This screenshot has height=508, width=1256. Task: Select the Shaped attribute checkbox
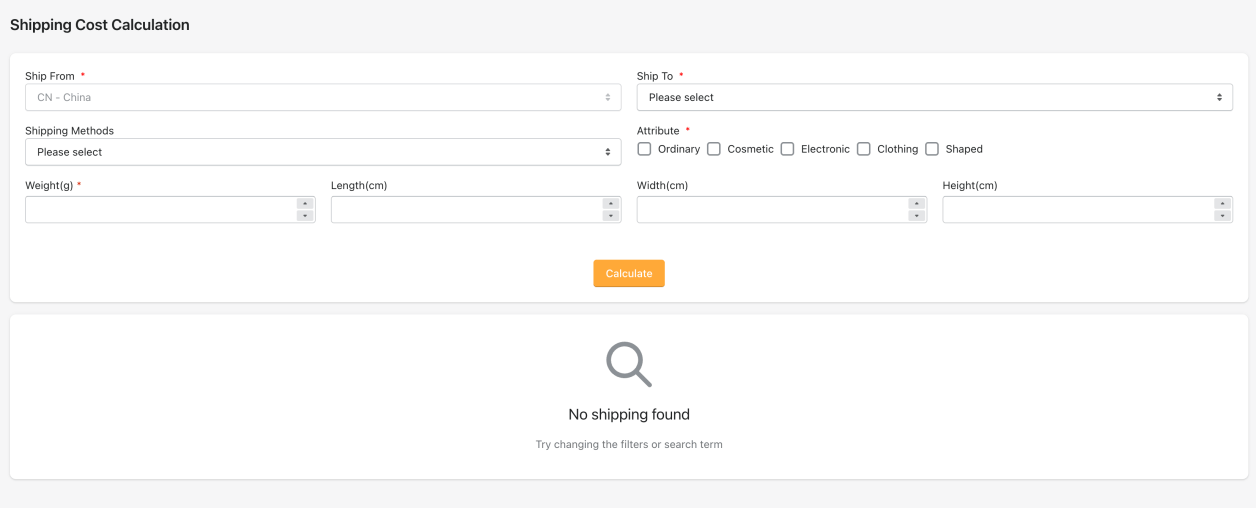[x=932, y=149]
